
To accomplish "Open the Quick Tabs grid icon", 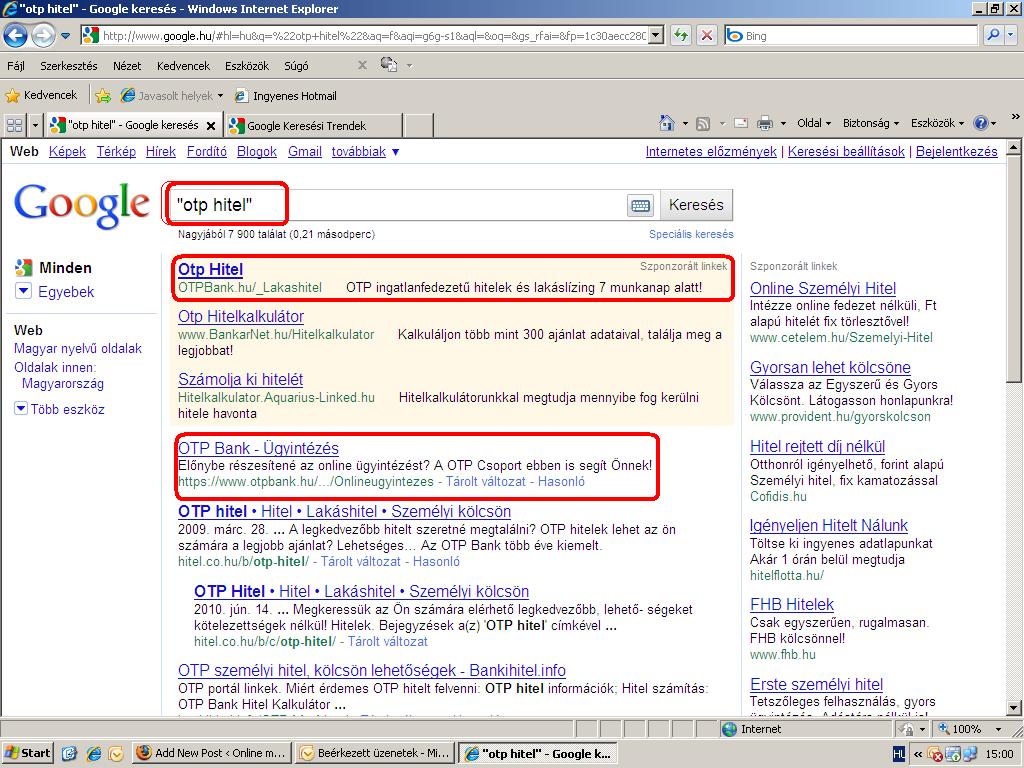I will pyautogui.click(x=14, y=125).
